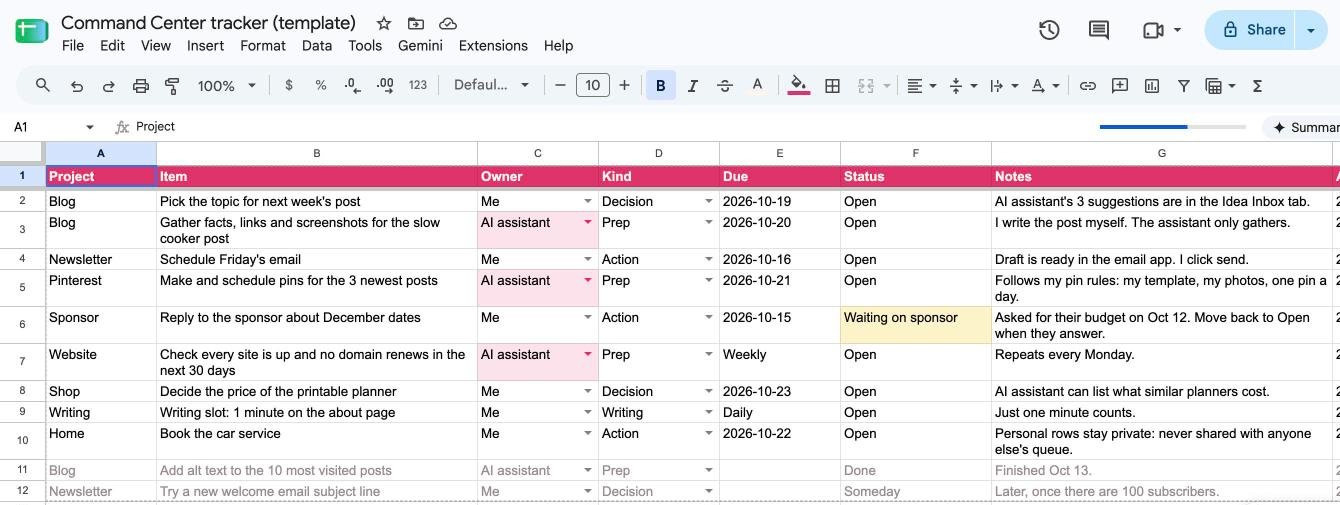
Task: Open Kind dropdown for Shop row
Action: click(x=708, y=392)
